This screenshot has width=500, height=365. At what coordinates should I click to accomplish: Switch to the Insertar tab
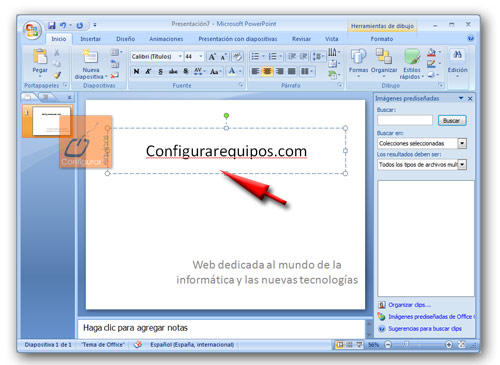pos(91,39)
